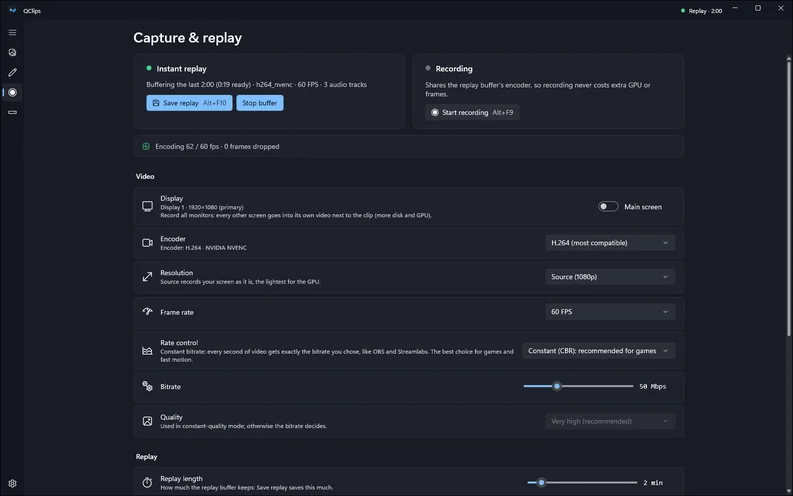This screenshot has height=496, width=793.
Task: Click the grey Recording status dot
Action: click(x=428, y=68)
